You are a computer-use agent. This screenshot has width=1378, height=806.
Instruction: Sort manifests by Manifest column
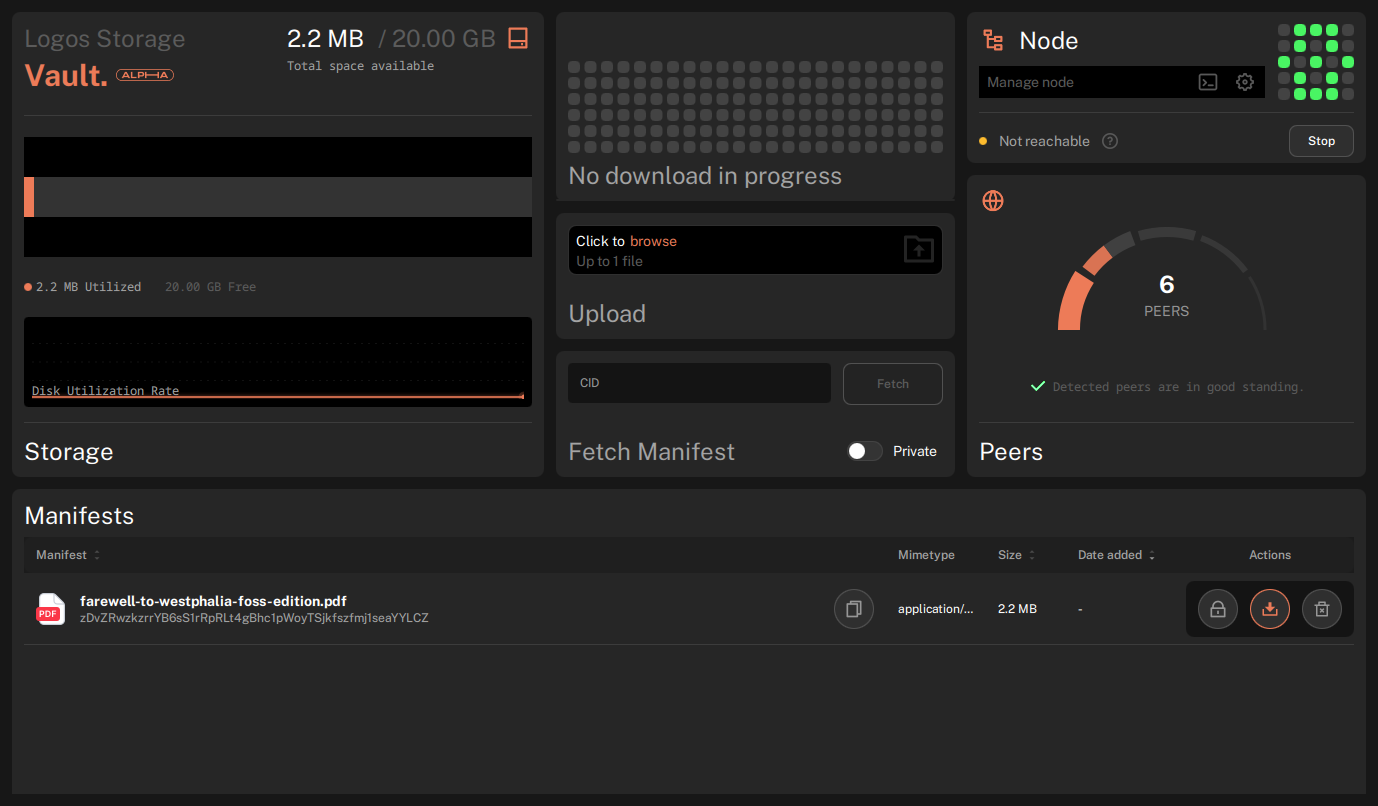pyautogui.click(x=68, y=555)
